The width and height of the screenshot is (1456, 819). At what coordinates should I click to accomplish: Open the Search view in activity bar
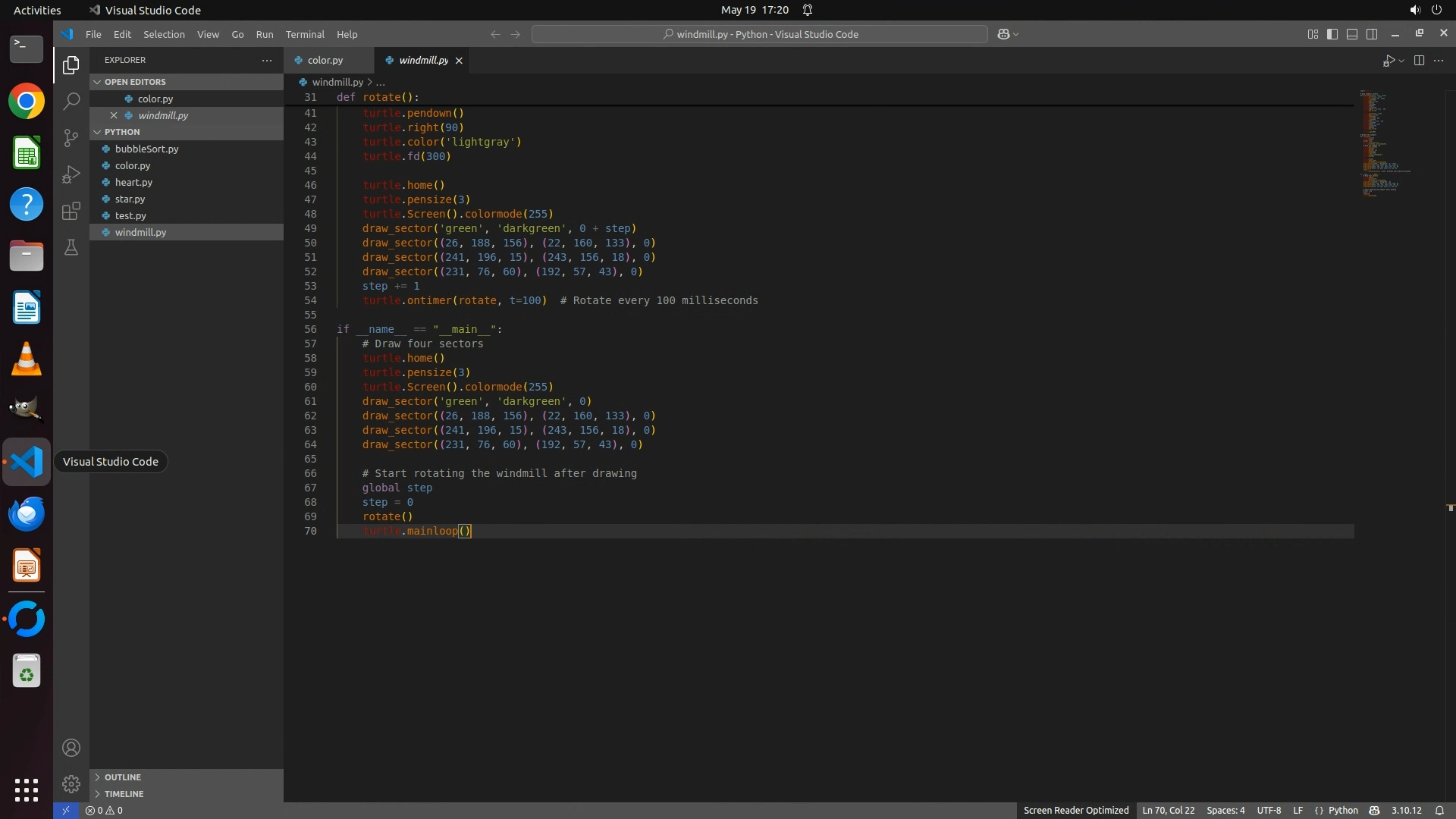[x=71, y=101]
